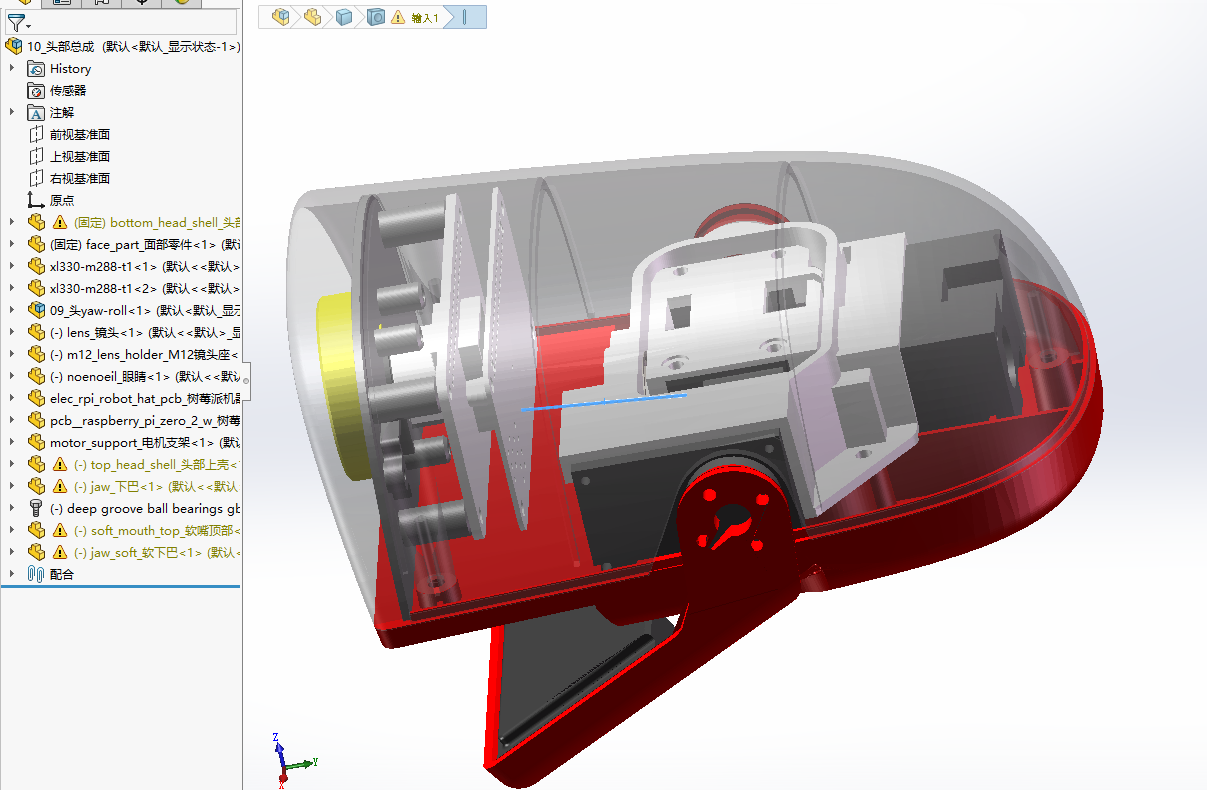Expand the 09_头yaw-roll subassembly

12,310
